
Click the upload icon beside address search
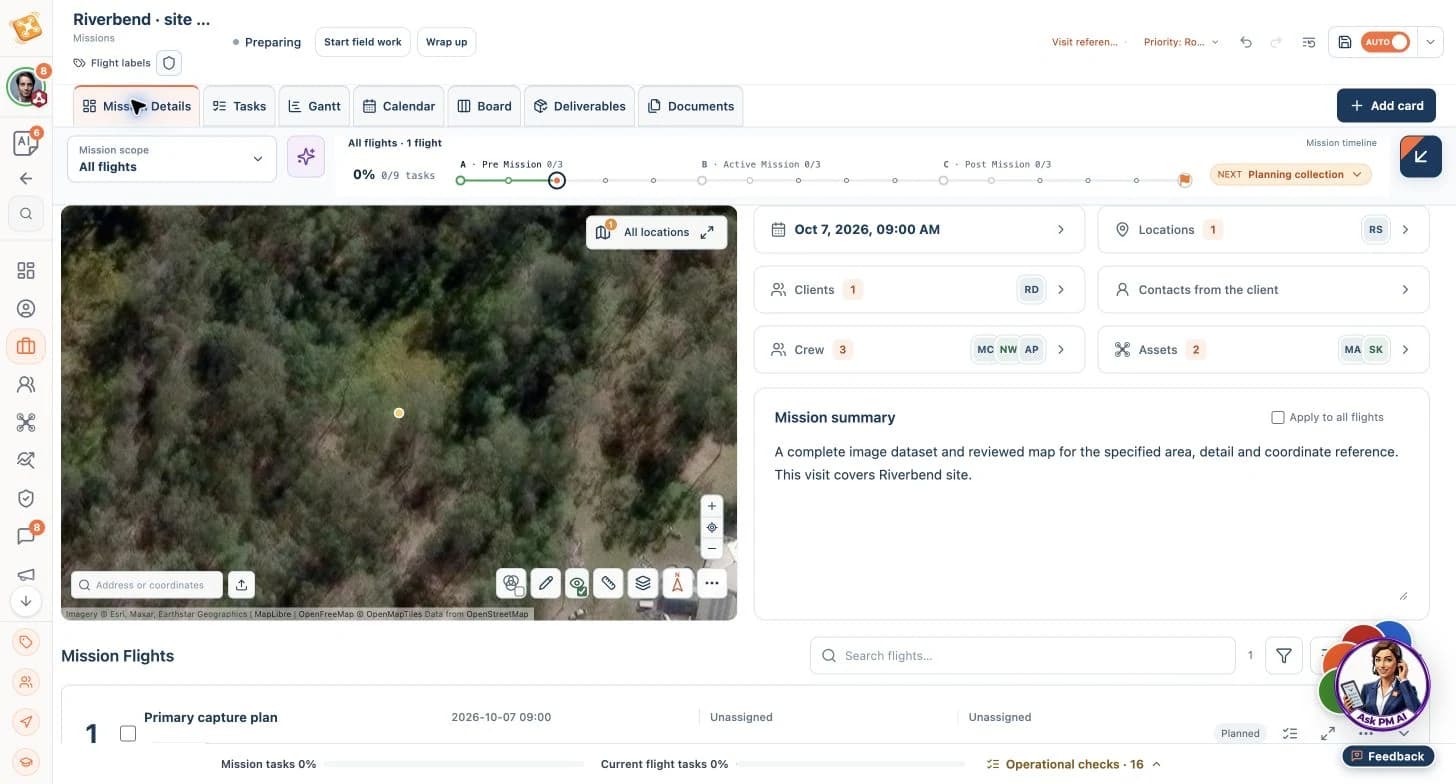click(241, 585)
